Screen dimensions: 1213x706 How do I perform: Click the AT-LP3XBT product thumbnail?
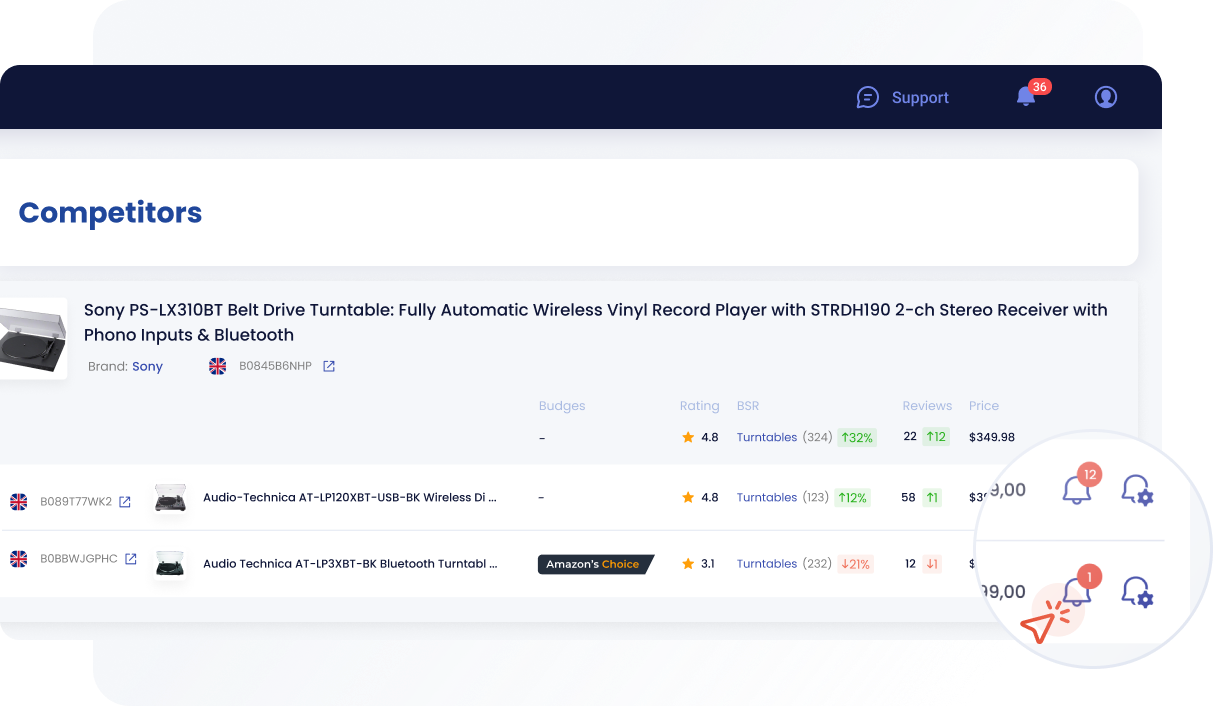[171, 564]
